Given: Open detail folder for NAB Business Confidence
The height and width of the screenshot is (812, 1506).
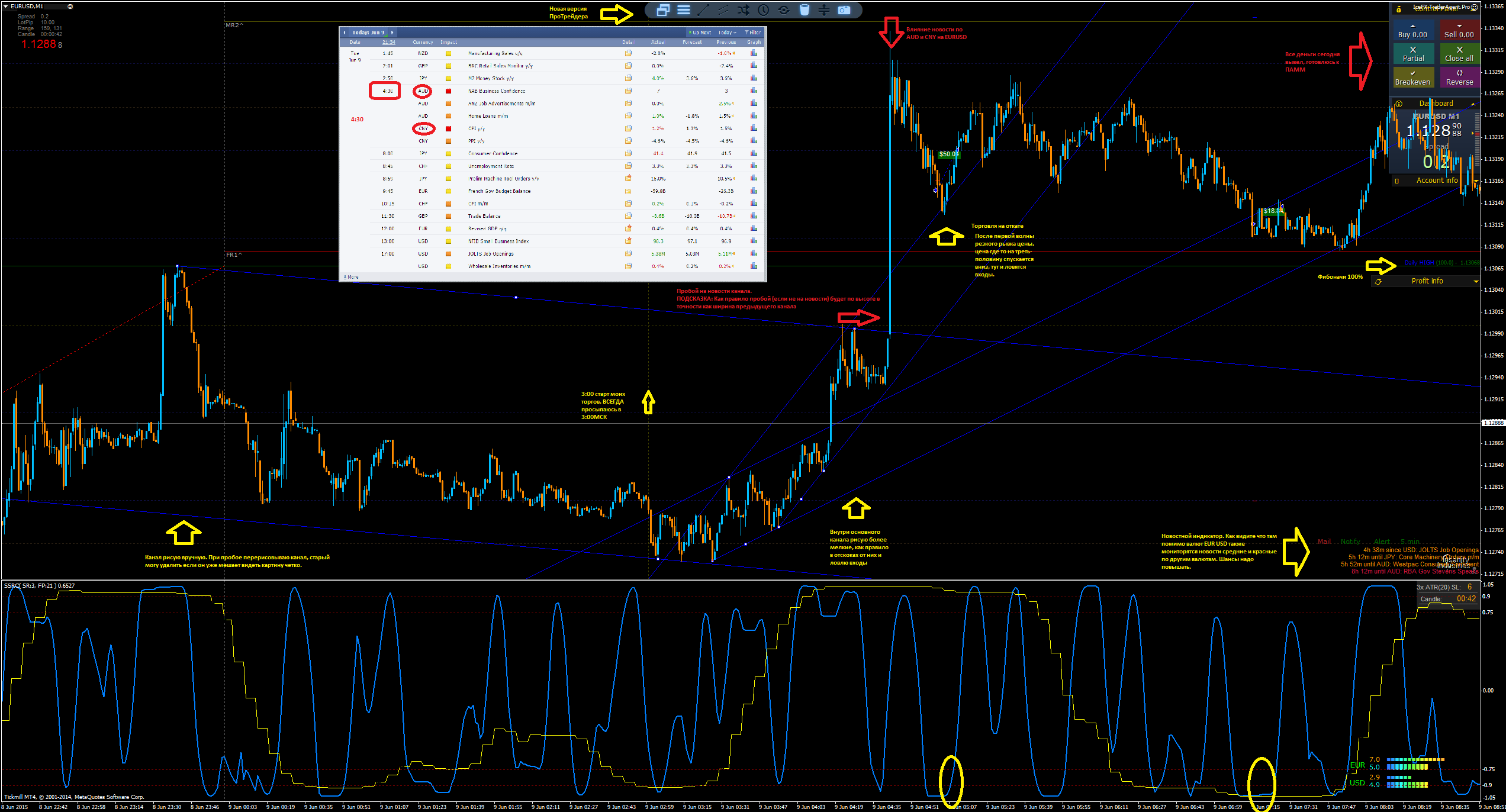Looking at the screenshot, I should click(x=628, y=91).
